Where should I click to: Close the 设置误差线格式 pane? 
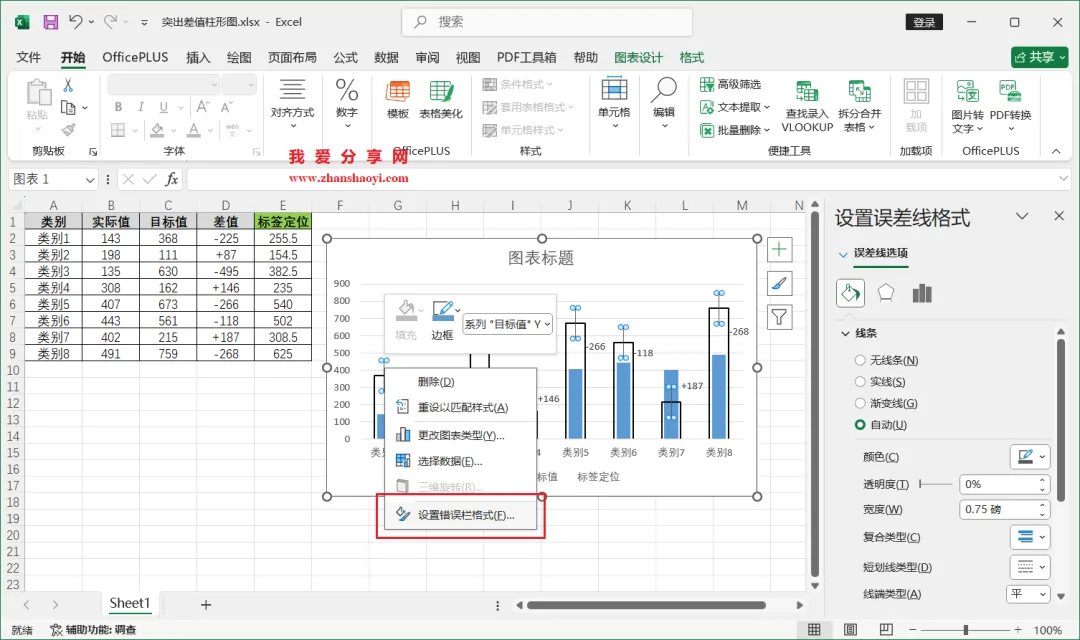pyautogui.click(x=1059, y=216)
